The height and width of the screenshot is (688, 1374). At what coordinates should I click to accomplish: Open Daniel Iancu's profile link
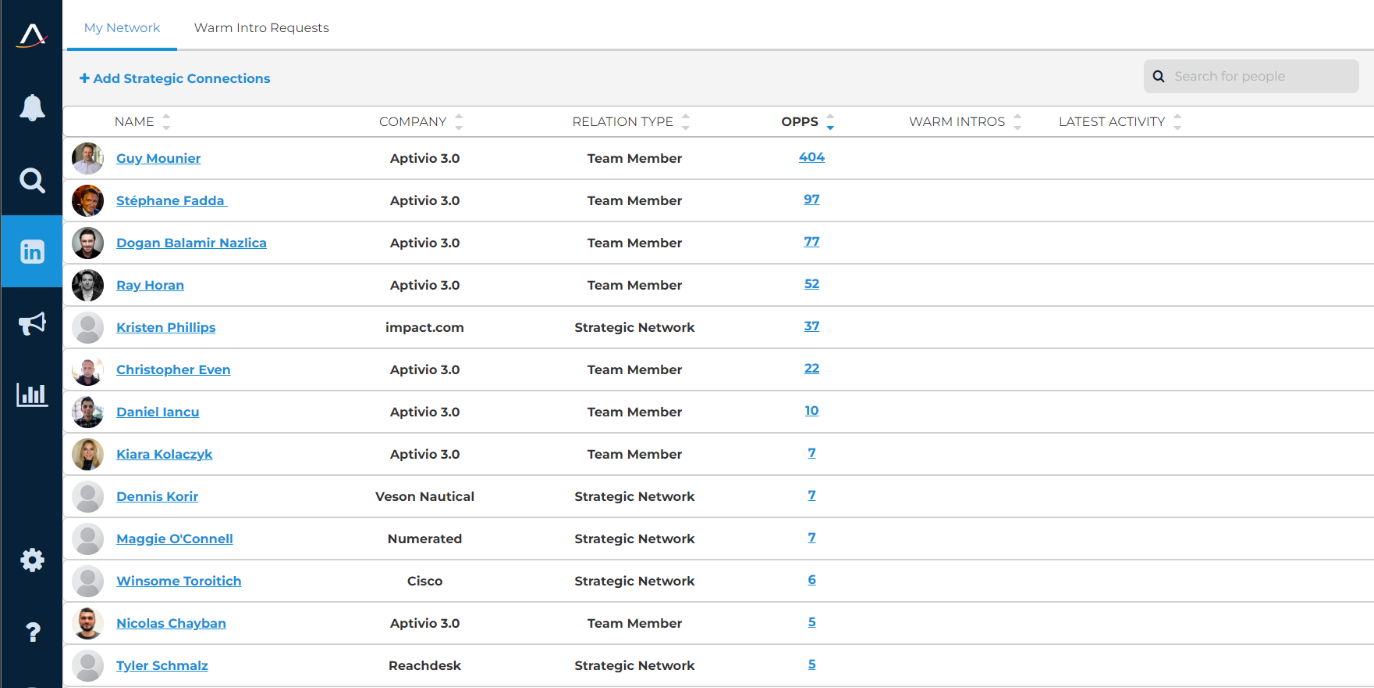[x=158, y=412]
